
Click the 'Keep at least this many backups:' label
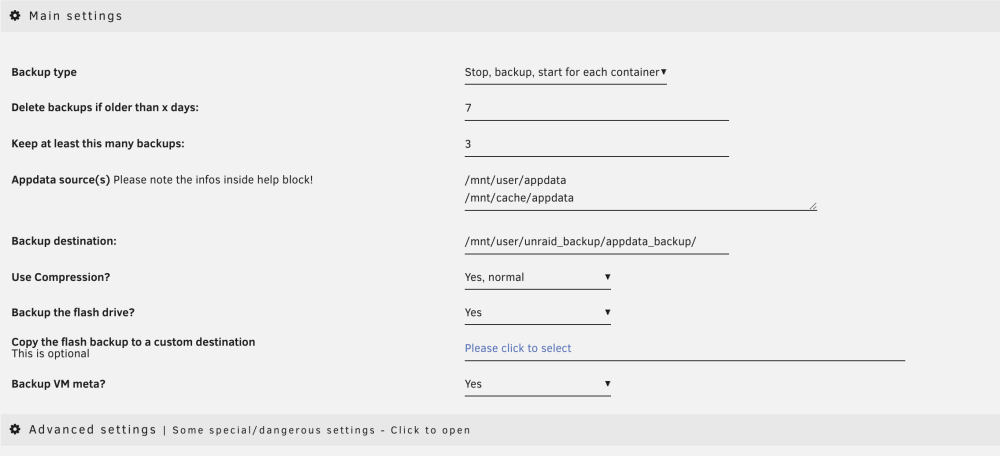pyautogui.click(x=98, y=143)
